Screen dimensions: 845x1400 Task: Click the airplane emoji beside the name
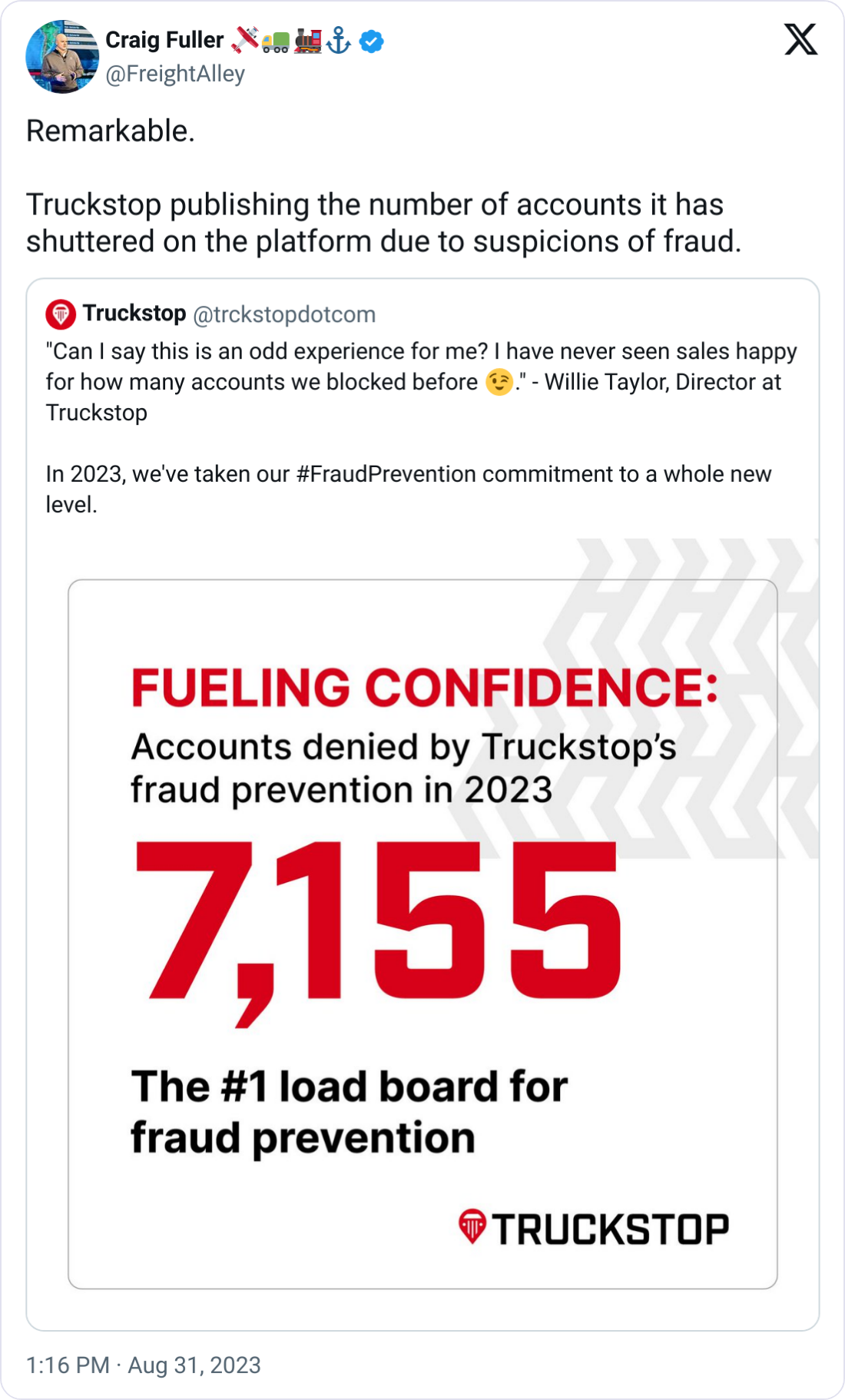tap(245, 40)
